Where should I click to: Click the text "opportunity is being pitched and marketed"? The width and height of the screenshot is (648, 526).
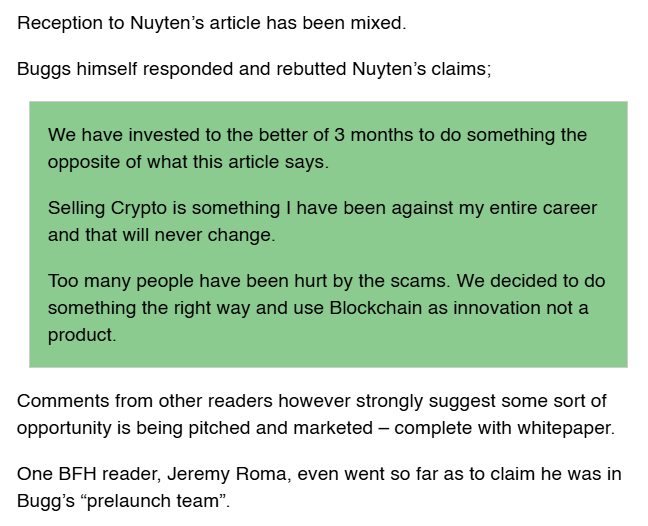point(195,428)
